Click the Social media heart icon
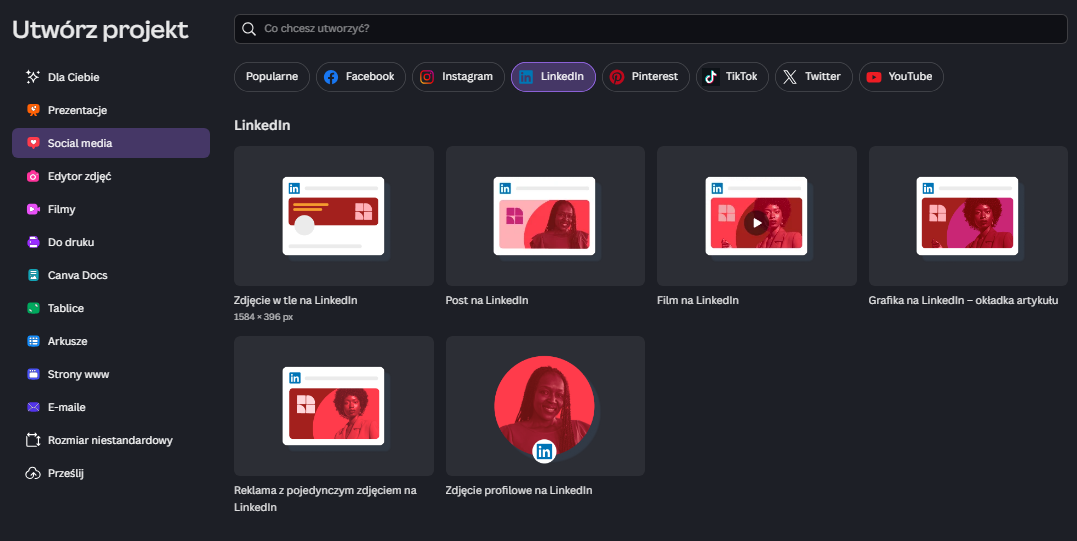 coord(33,143)
